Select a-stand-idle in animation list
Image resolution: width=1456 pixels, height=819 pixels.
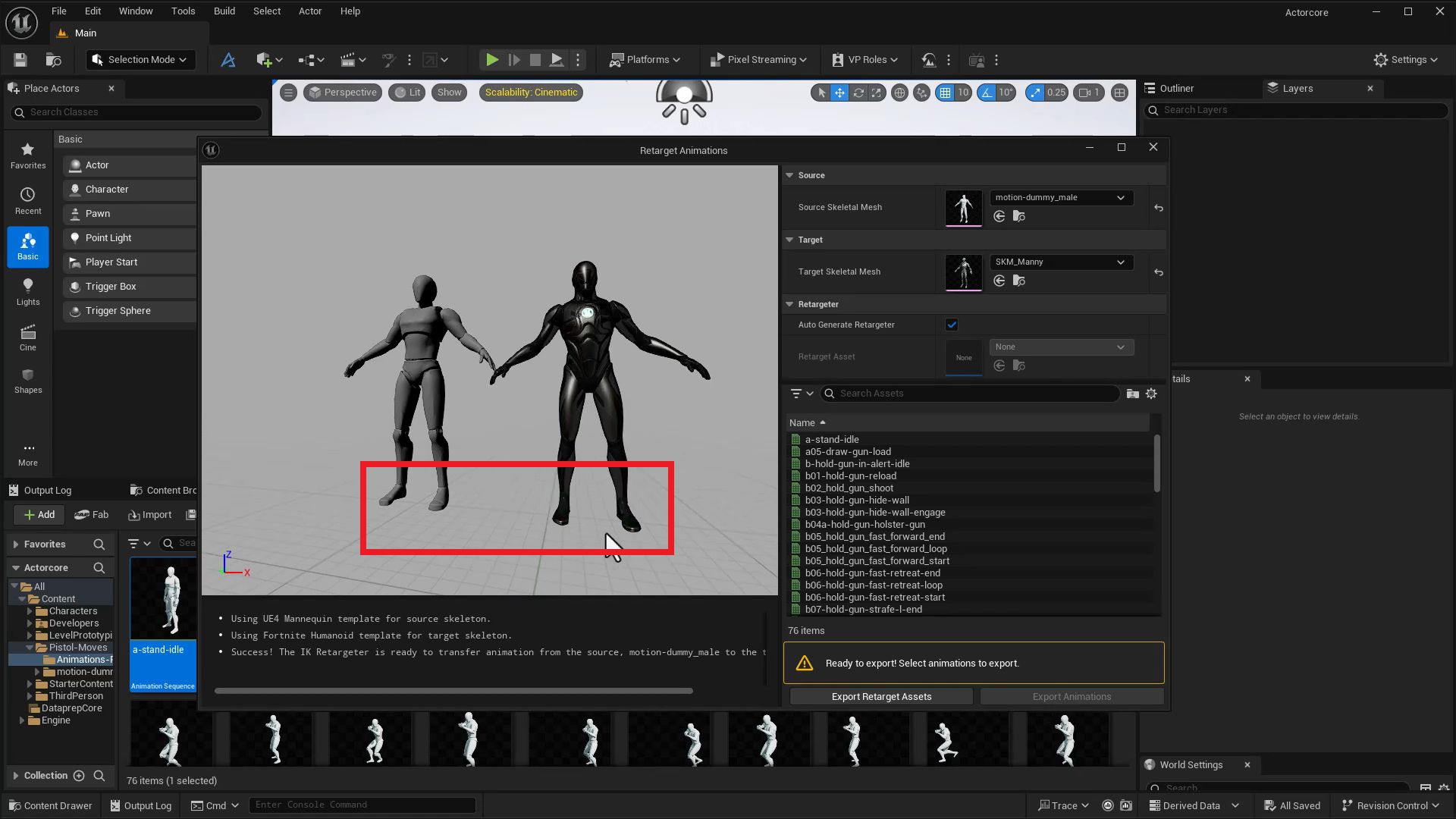point(831,440)
